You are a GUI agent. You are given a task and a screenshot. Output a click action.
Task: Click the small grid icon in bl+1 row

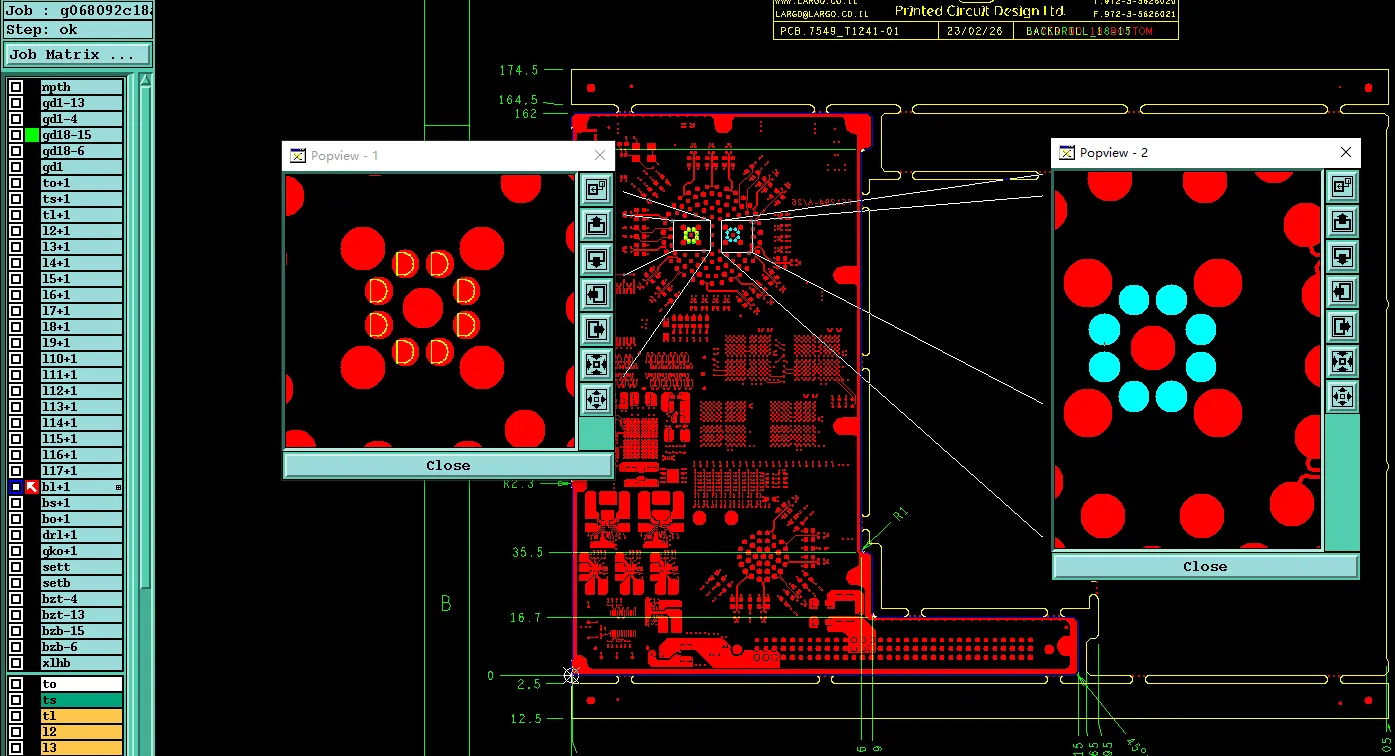coord(118,487)
